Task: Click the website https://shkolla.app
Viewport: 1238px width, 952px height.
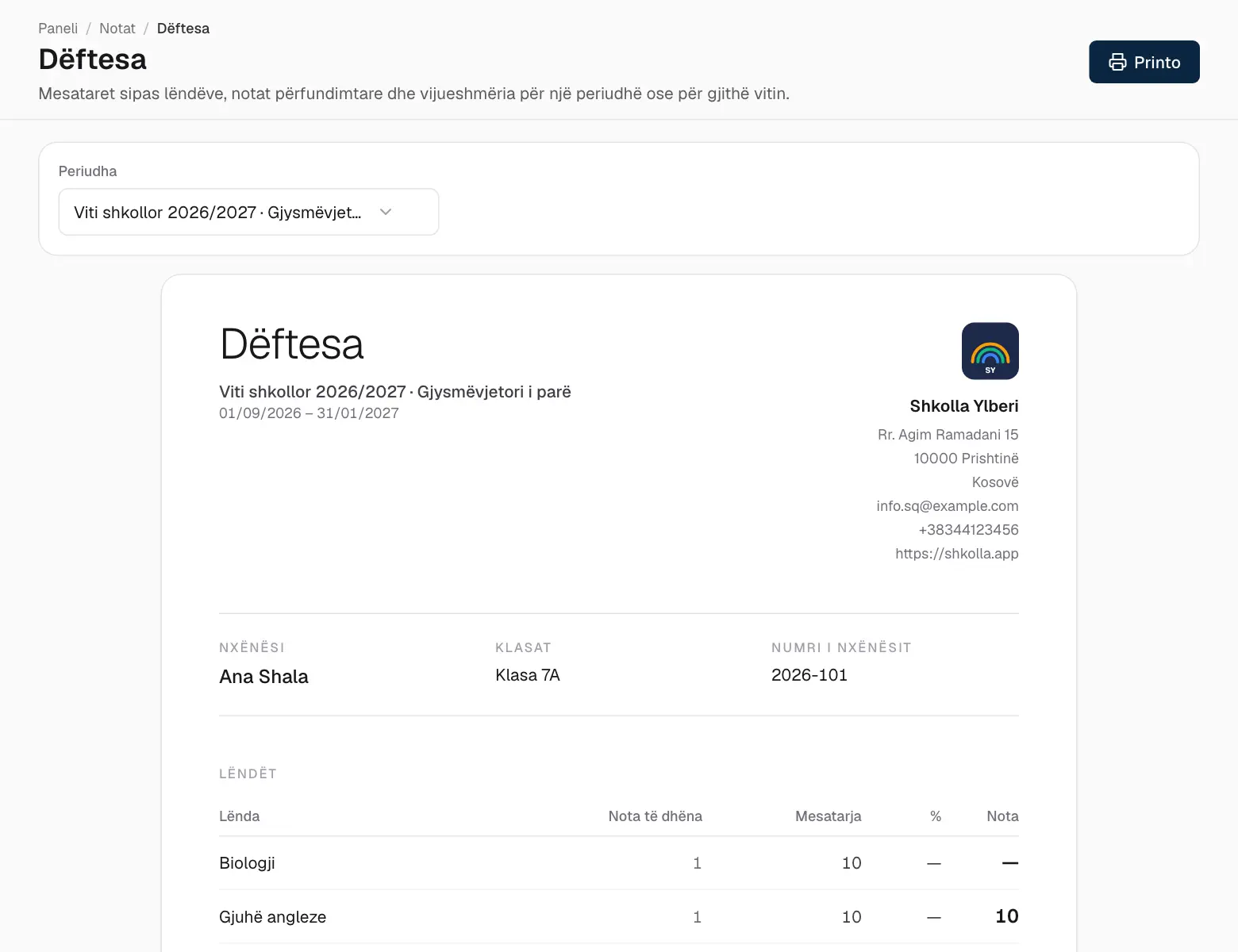Action: point(957,554)
